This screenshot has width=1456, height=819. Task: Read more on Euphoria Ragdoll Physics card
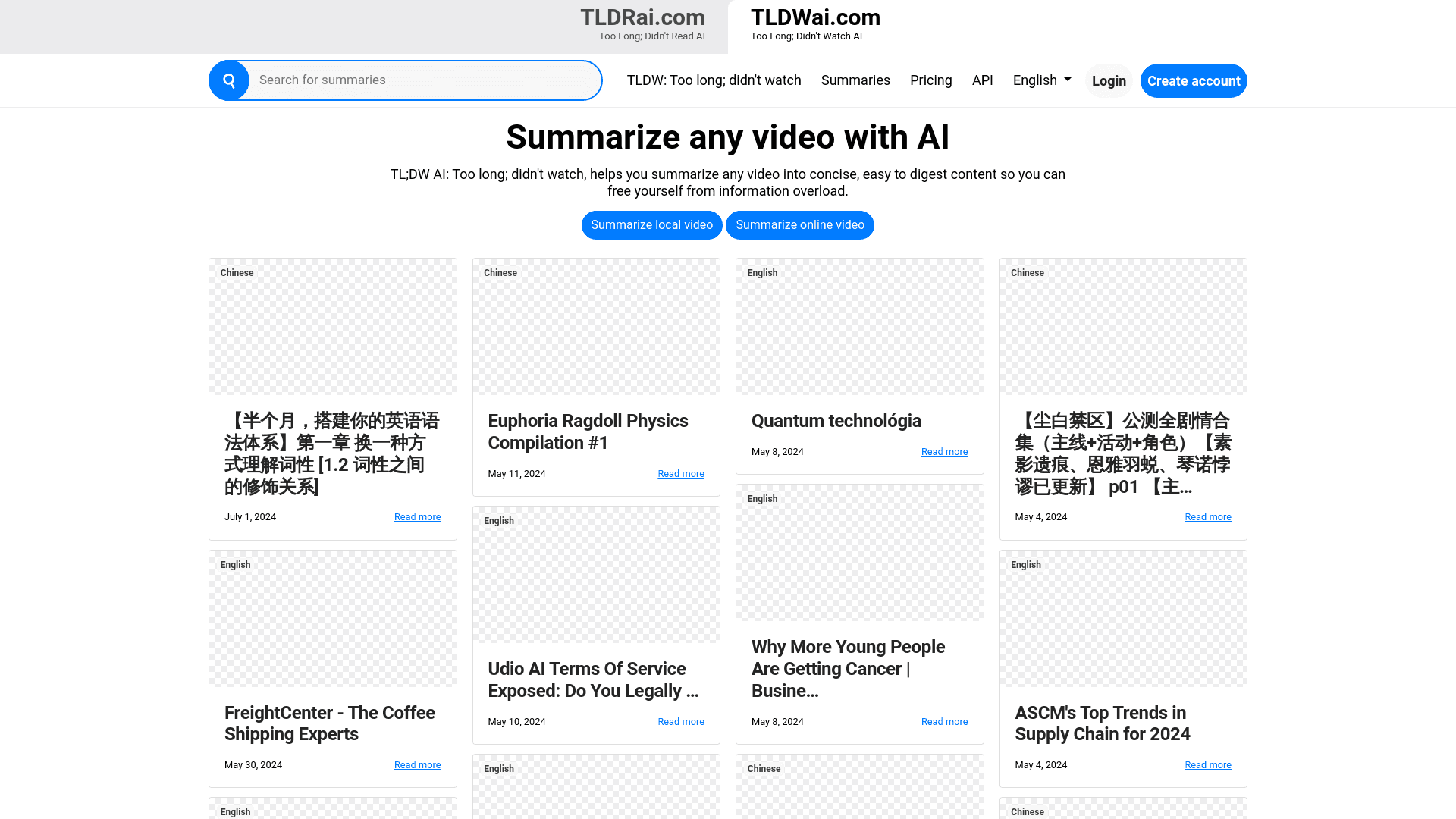(680, 474)
